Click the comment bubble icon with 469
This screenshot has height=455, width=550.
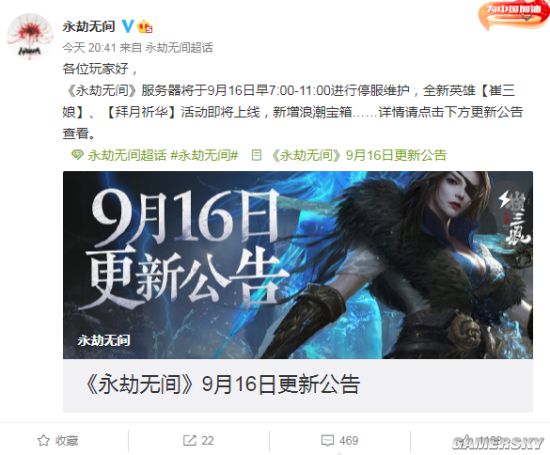[x=328, y=440]
